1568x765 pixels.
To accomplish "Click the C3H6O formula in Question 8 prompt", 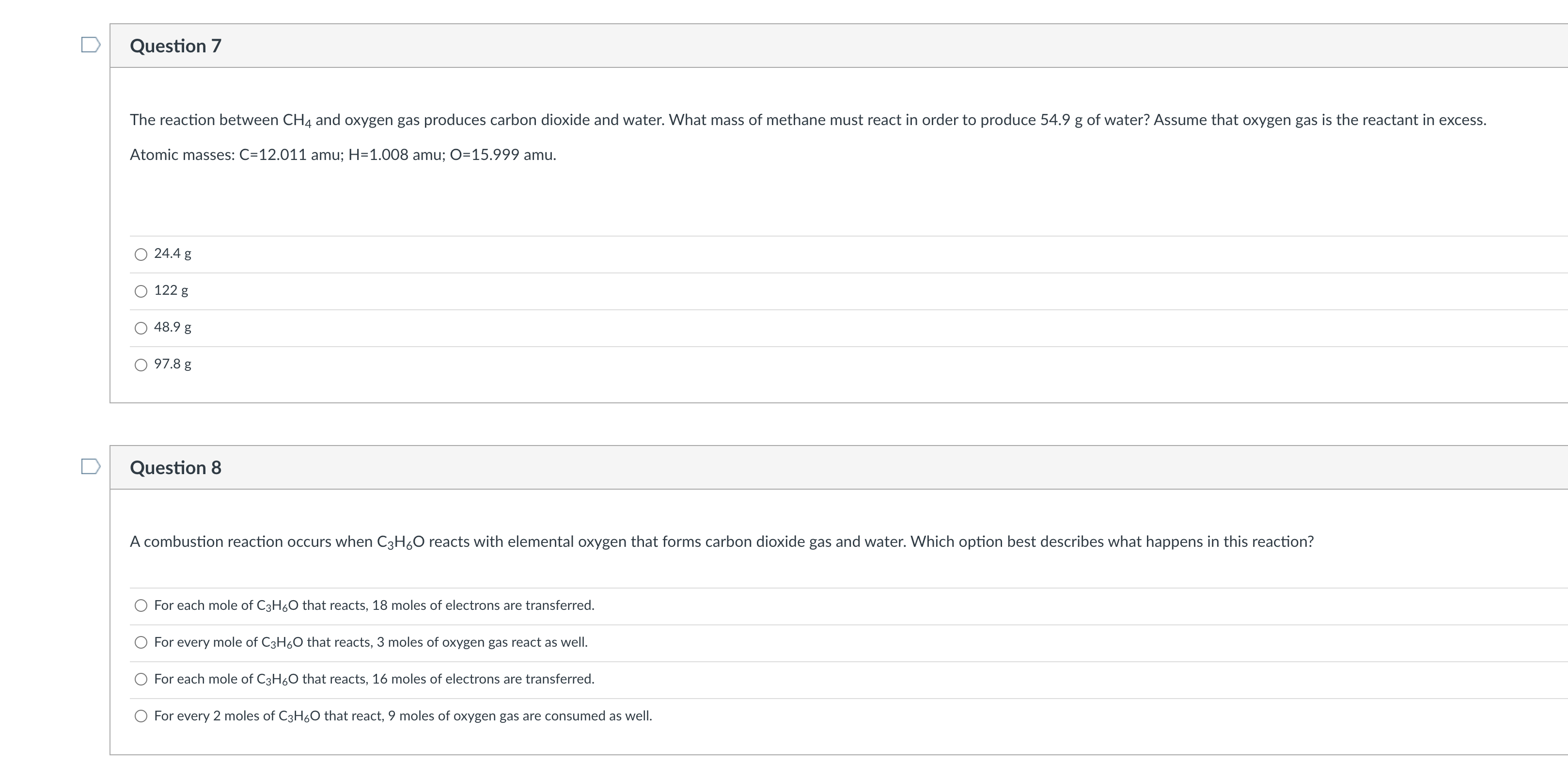I will (x=401, y=542).
